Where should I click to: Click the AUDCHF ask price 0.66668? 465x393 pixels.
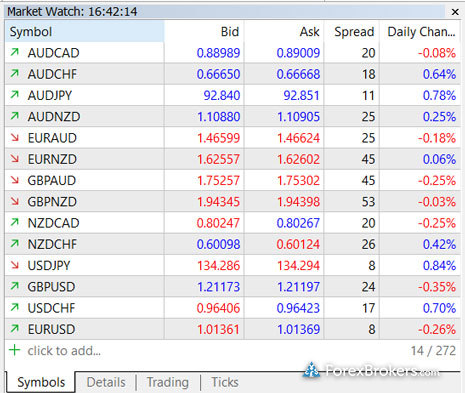[x=298, y=74]
